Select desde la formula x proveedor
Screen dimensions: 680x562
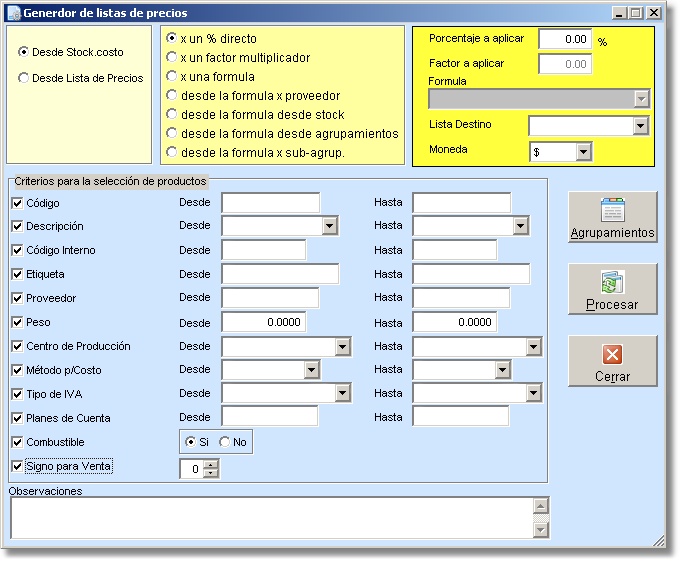click(173, 96)
